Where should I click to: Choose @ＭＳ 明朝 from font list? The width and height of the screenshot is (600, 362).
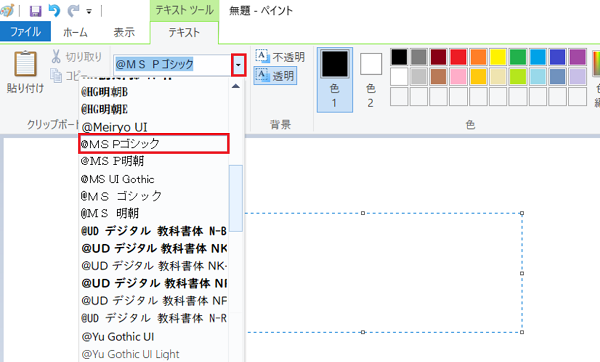153,213
